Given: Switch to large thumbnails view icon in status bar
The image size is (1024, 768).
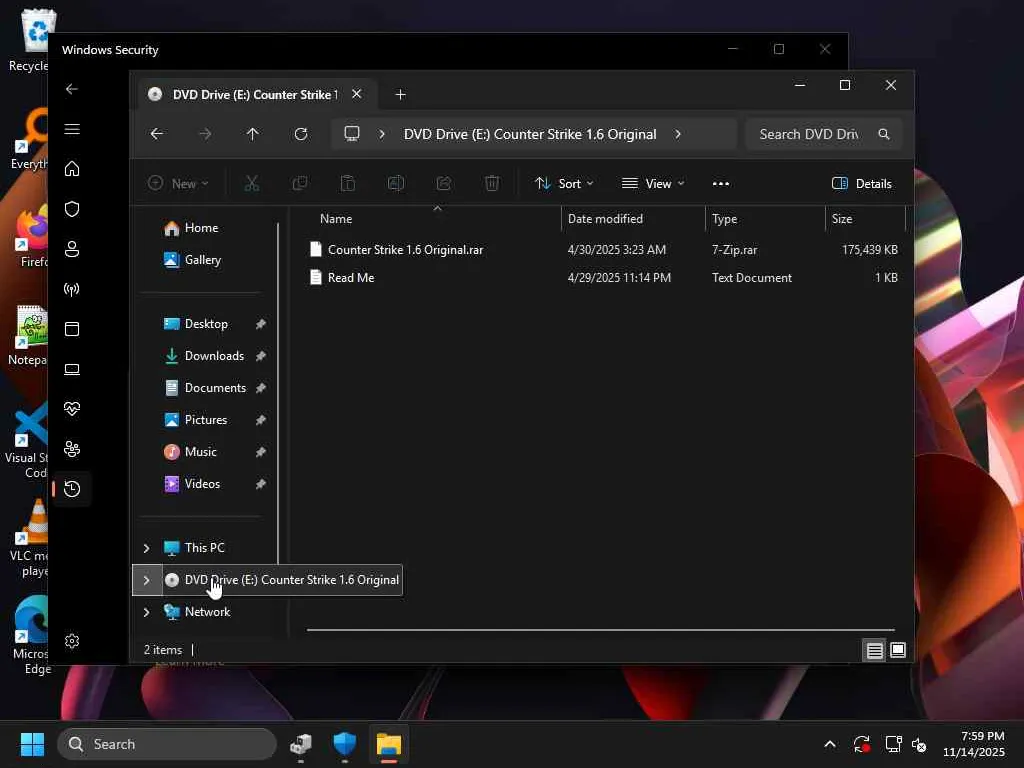Looking at the screenshot, I should (x=898, y=650).
